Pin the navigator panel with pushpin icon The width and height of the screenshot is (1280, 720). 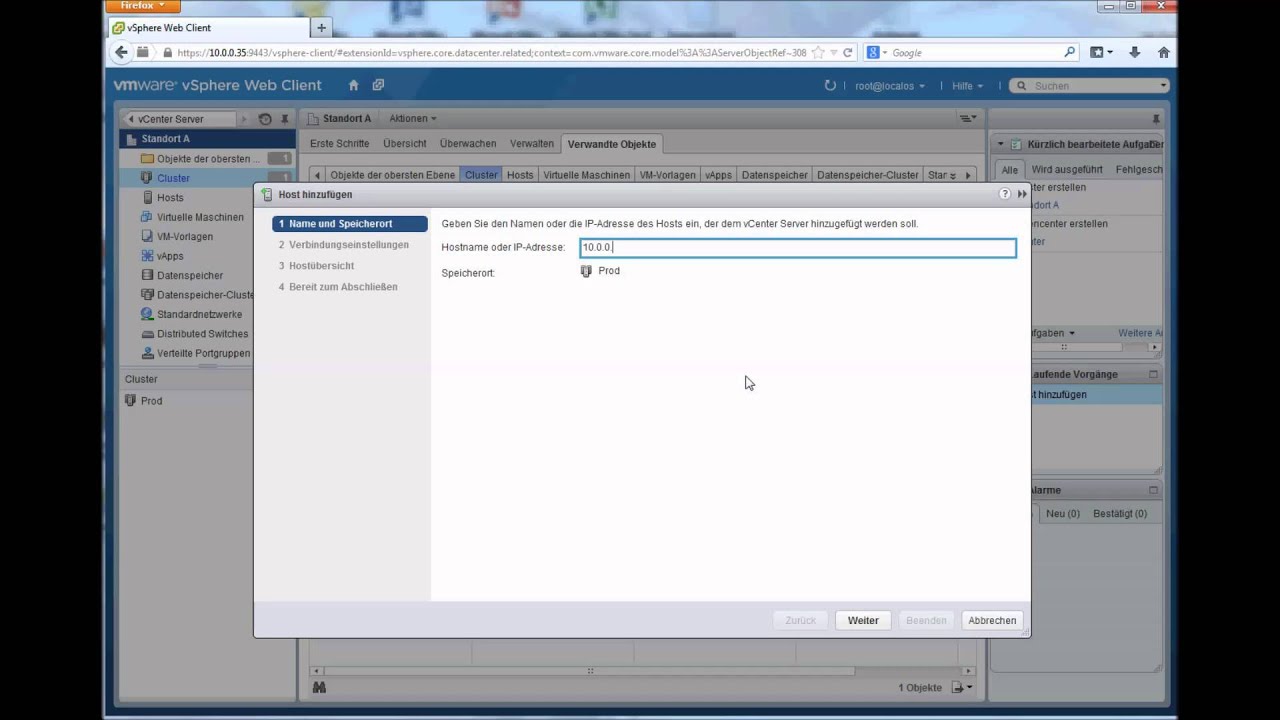click(284, 119)
